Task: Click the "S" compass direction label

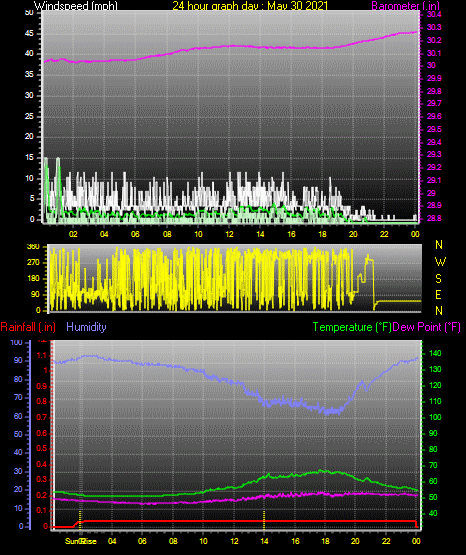Action: coord(438,279)
